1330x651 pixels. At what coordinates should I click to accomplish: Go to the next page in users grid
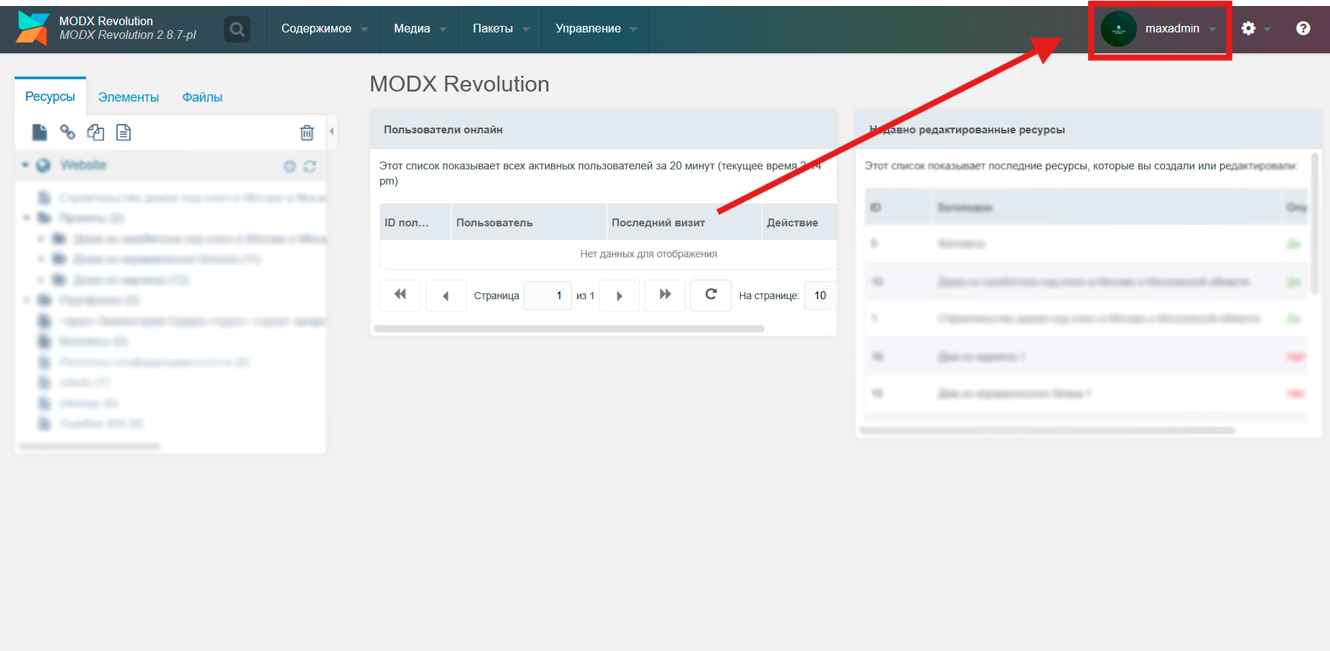tap(619, 295)
